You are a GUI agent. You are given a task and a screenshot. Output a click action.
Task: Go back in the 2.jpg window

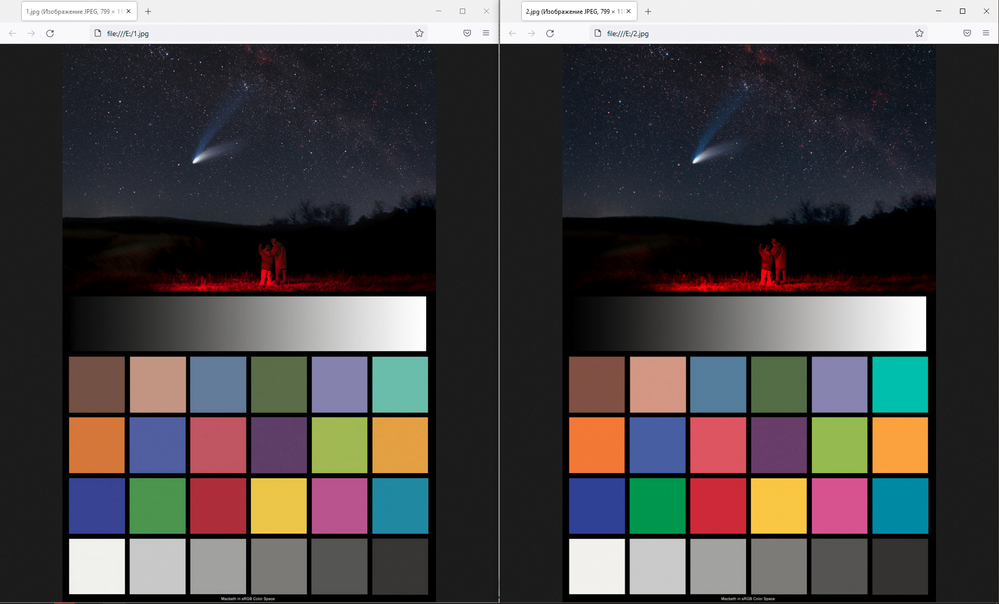tap(513, 33)
